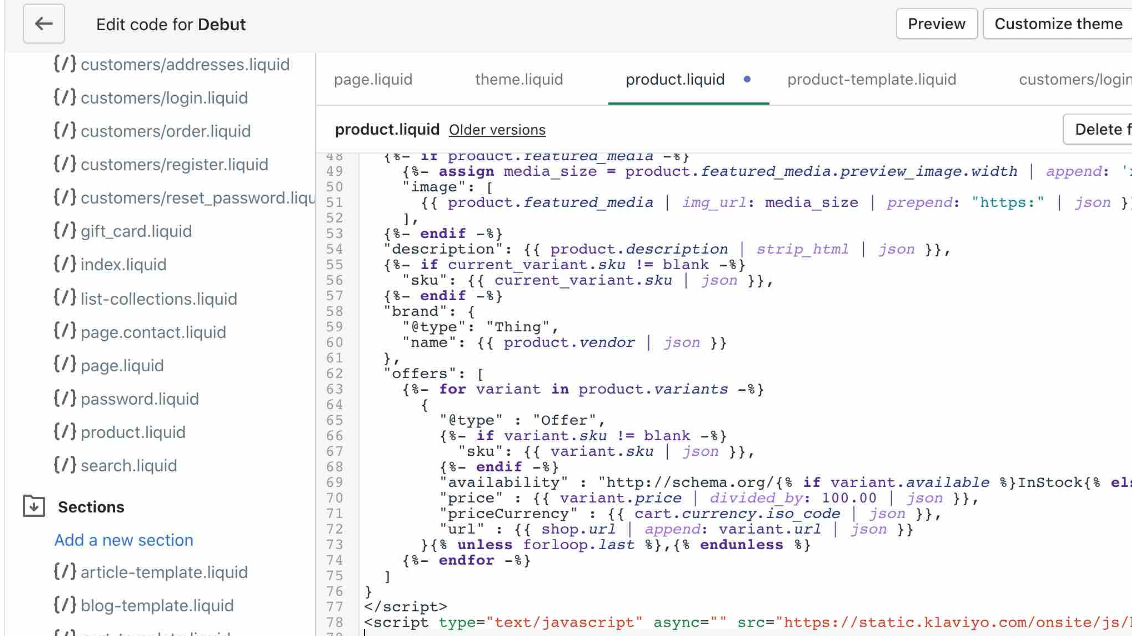Viewport: 1132px width, 636px height.
Task: Click the code icon beside search.liquid
Action: (x=64, y=466)
